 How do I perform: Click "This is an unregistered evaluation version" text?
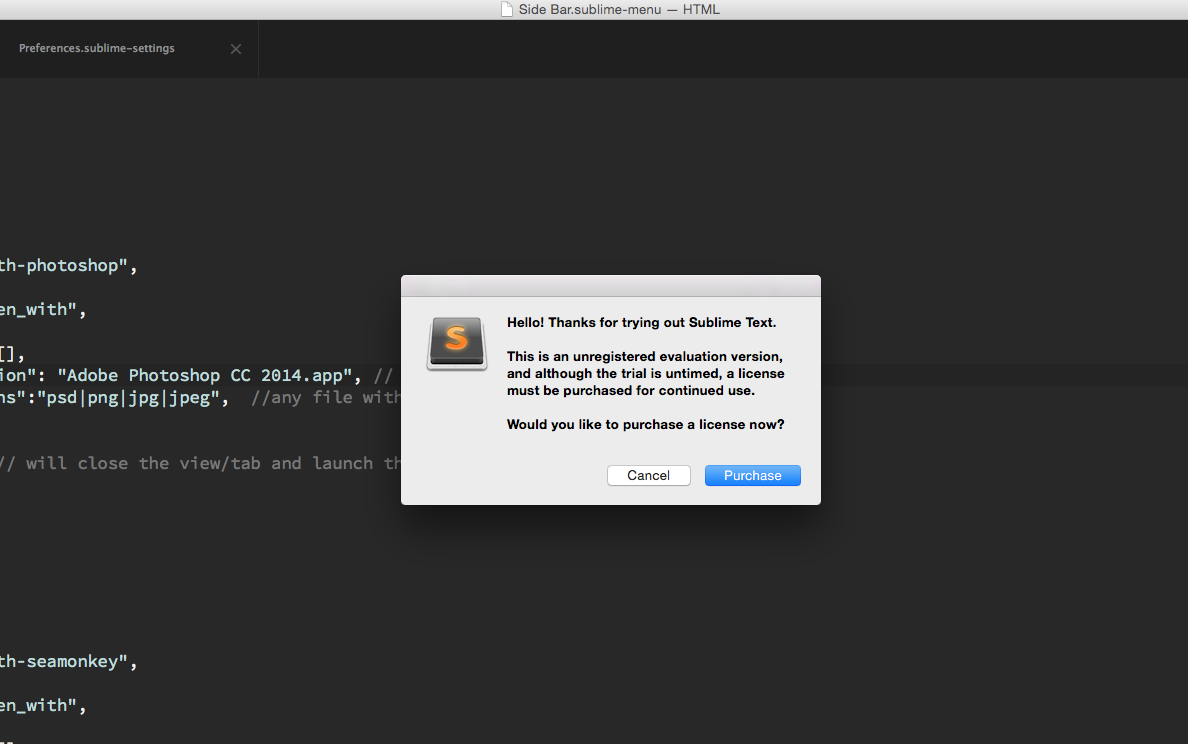click(645, 356)
